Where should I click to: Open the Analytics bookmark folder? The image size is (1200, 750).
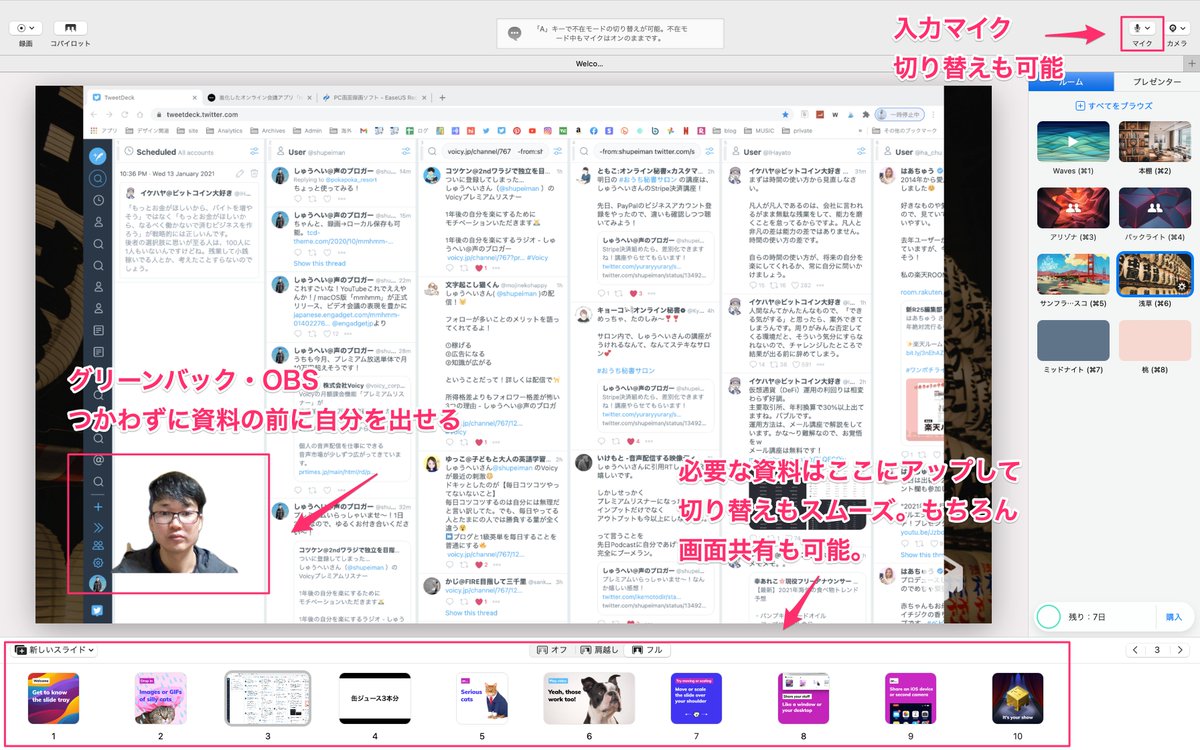pos(226,131)
